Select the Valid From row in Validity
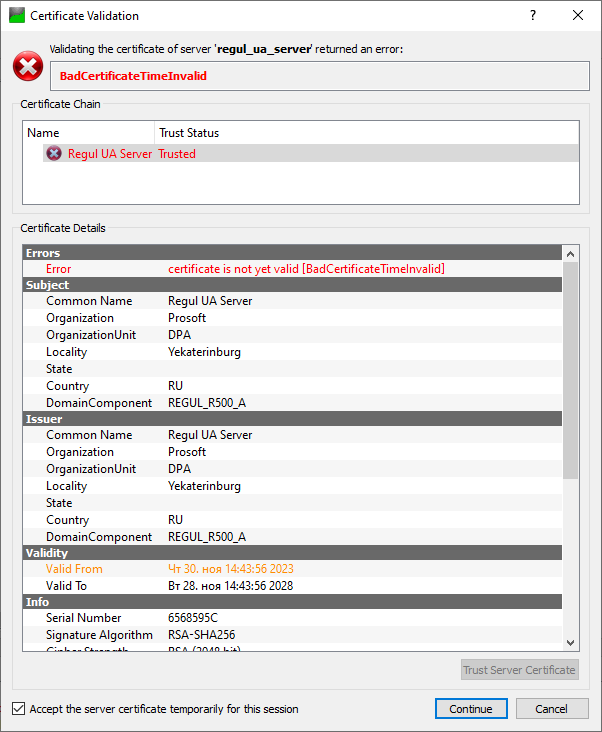The width and height of the screenshot is (602, 732). (292, 569)
